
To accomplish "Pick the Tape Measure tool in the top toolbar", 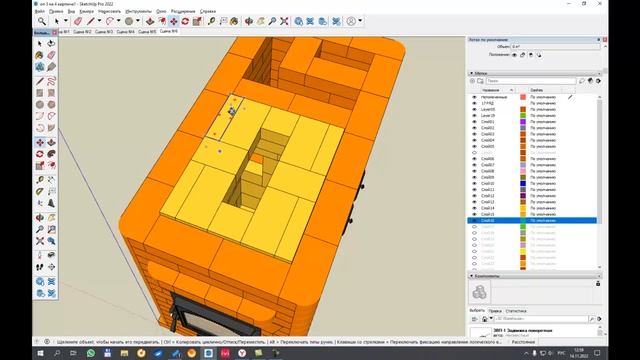I will [211, 21].
